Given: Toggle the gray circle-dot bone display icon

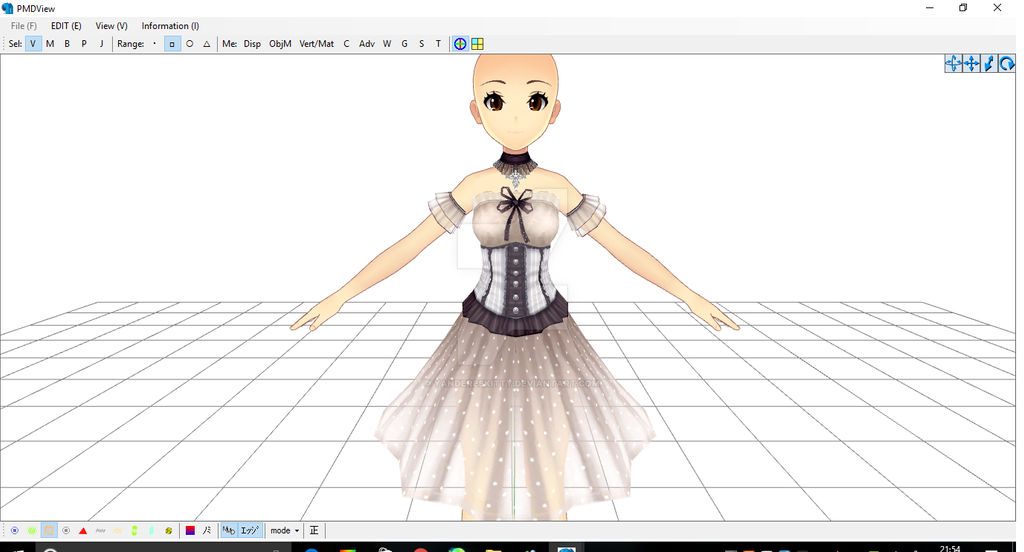Looking at the screenshot, I should point(66,530).
